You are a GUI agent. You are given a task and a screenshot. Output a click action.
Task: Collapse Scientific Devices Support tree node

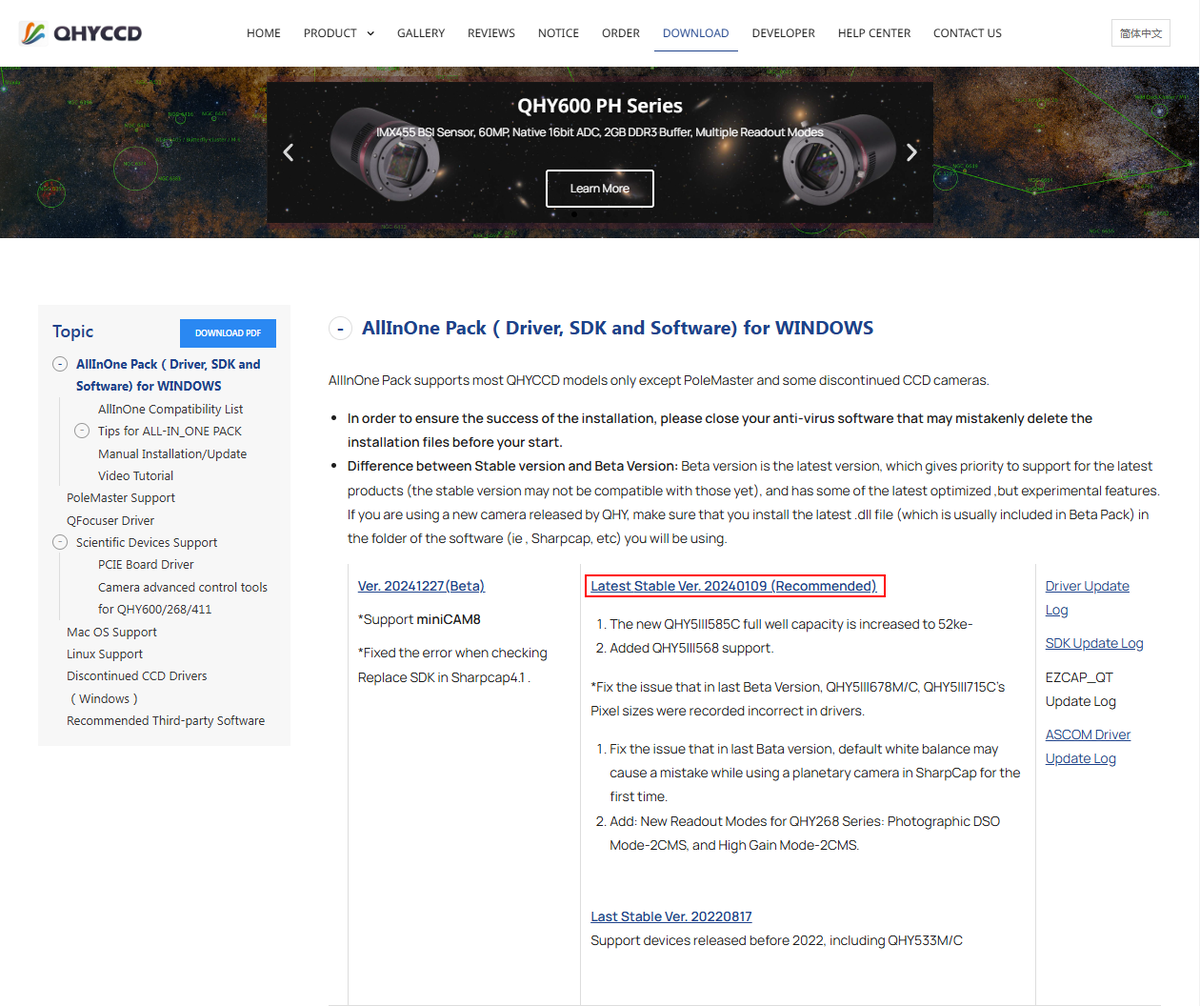point(60,542)
